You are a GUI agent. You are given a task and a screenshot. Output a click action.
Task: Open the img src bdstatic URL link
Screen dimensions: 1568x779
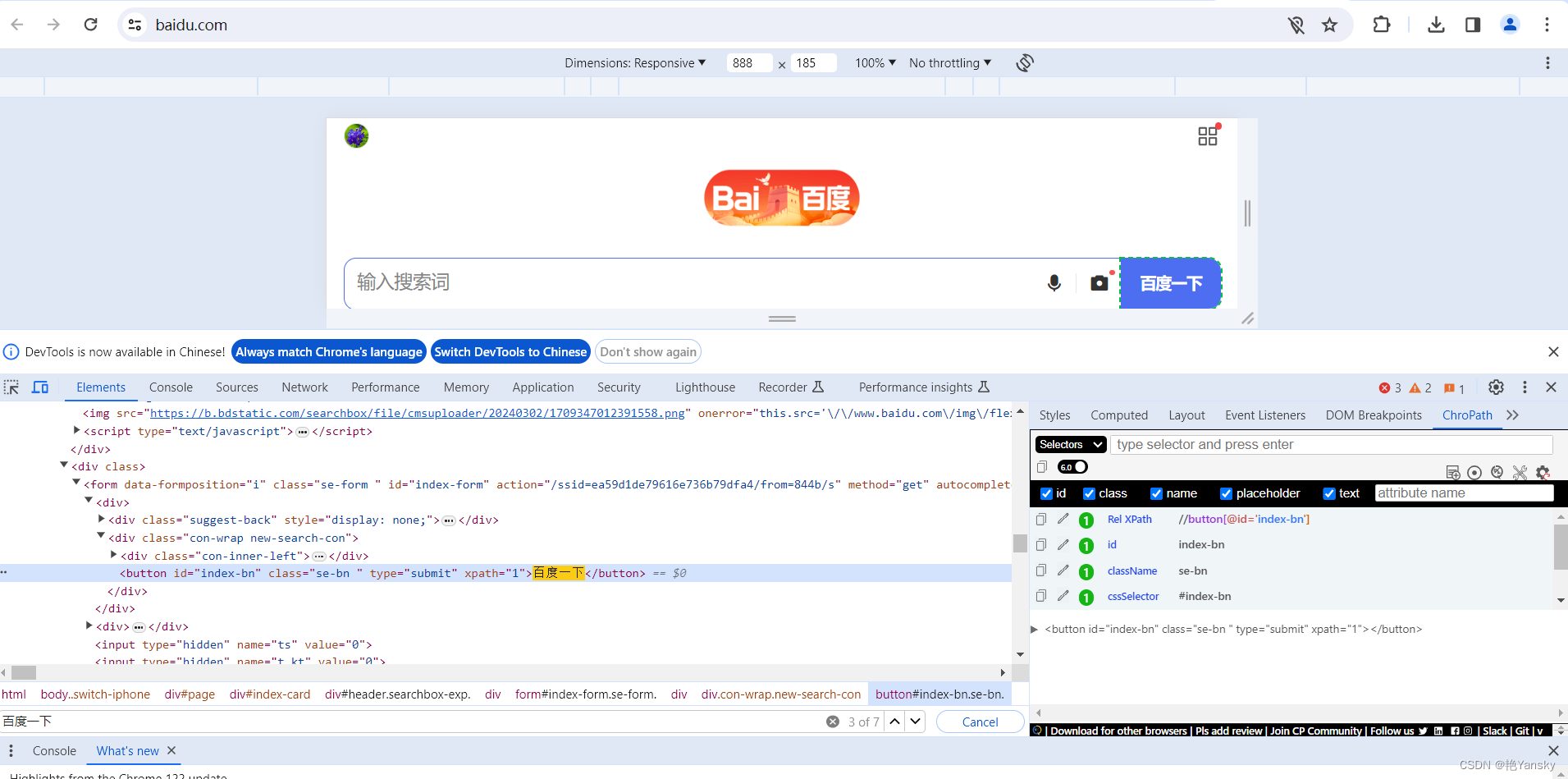[418, 413]
